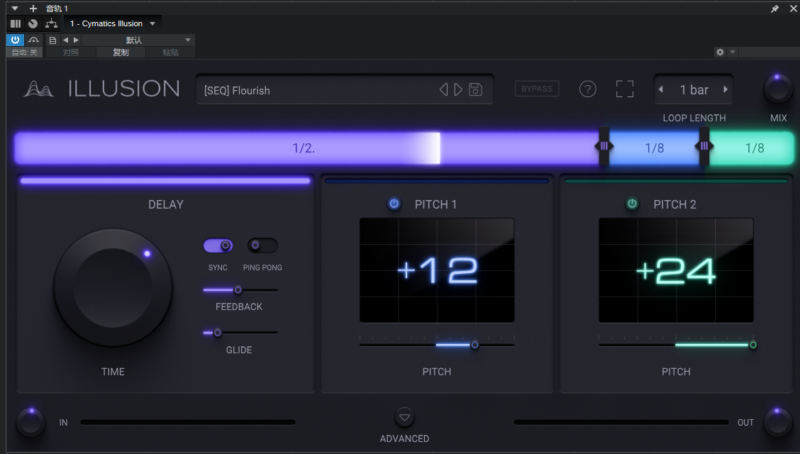Viewport: 800px width, 454px height.
Task: Save preset with floppy disk icon
Action: pyautogui.click(x=476, y=90)
